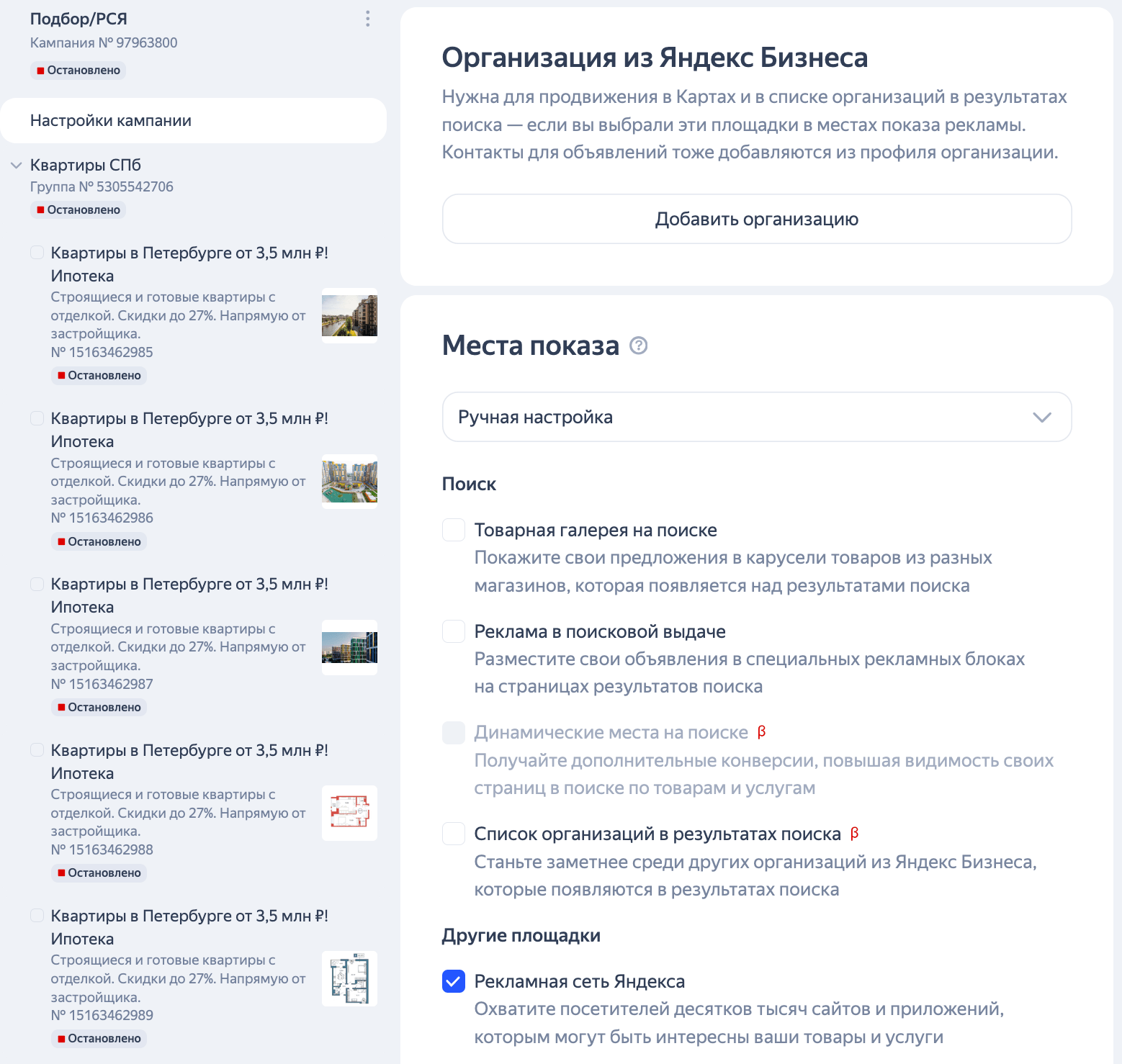Open Настройки кампании section
This screenshot has height=1064, width=1122.
[193, 120]
